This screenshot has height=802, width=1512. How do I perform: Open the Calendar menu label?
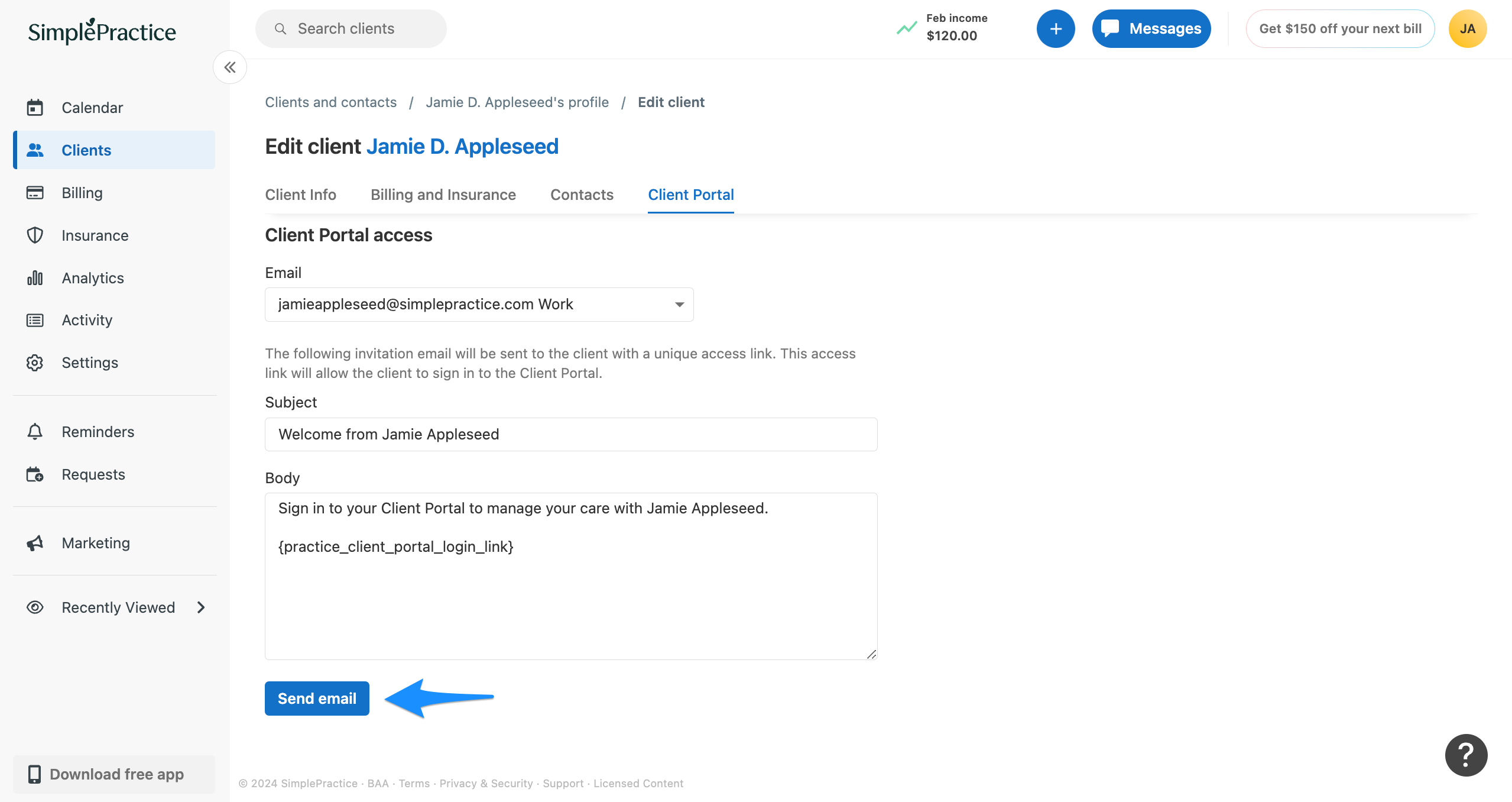tap(92, 108)
